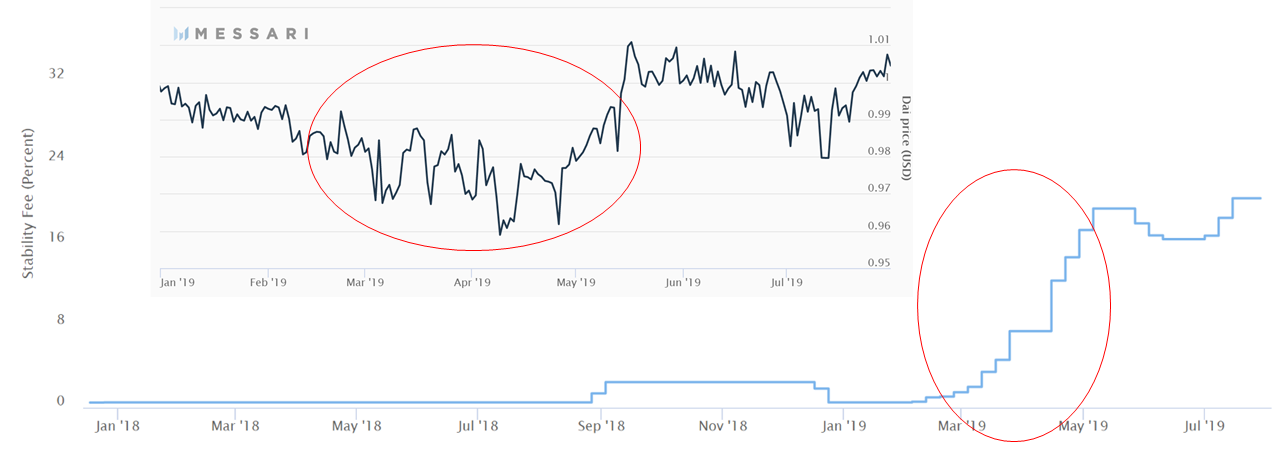Click the Jul '19 label on bottom stability-fee axis

pos(1204,426)
